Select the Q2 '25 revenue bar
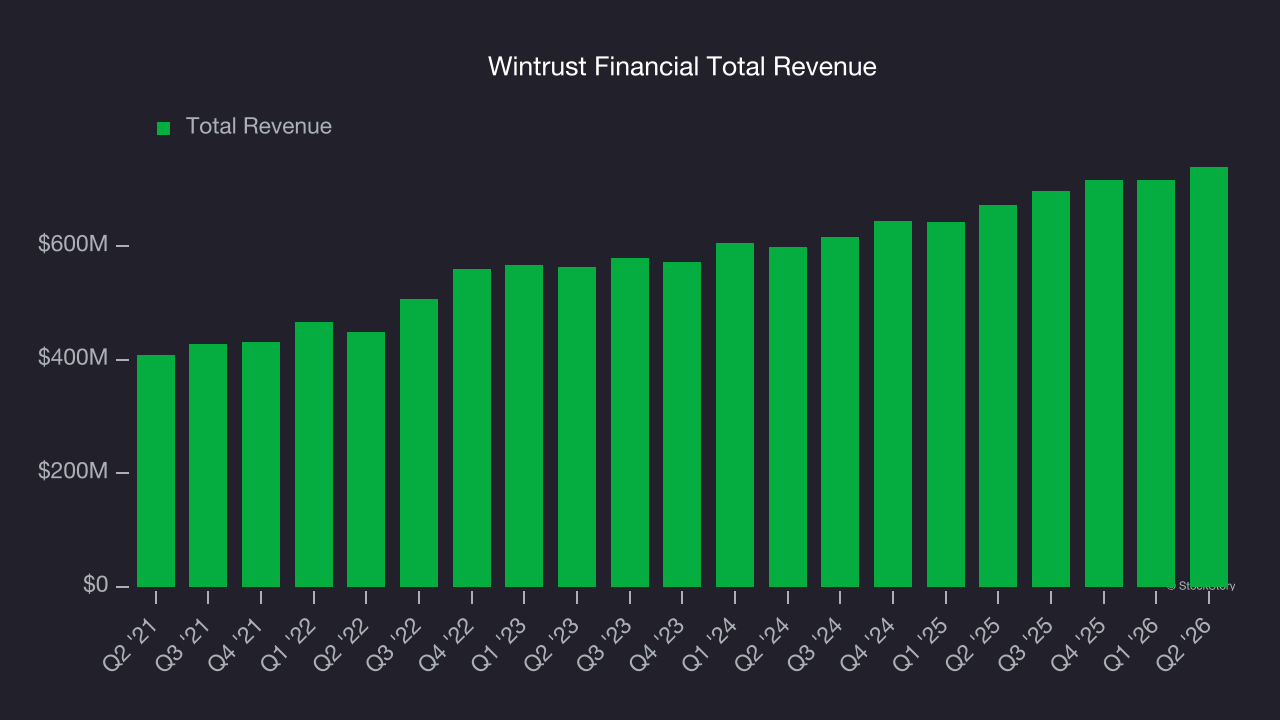Image resolution: width=1280 pixels, height=720 pixels. pyautogui.click(x=998, y=396)
